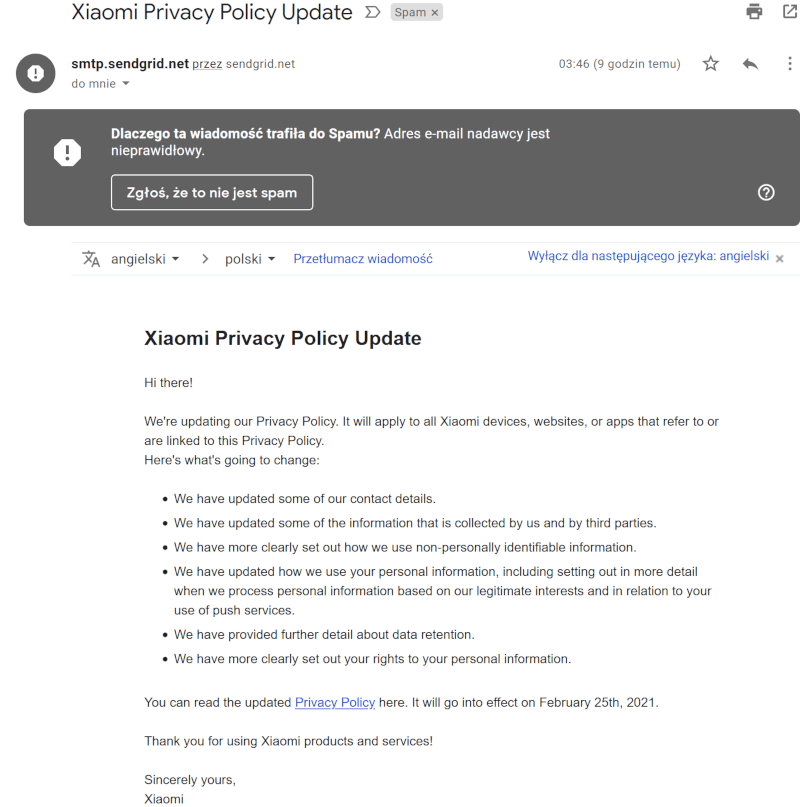Open the Privacy Policy link
This screenshot has height=807, width=800.
pos(334,702)
